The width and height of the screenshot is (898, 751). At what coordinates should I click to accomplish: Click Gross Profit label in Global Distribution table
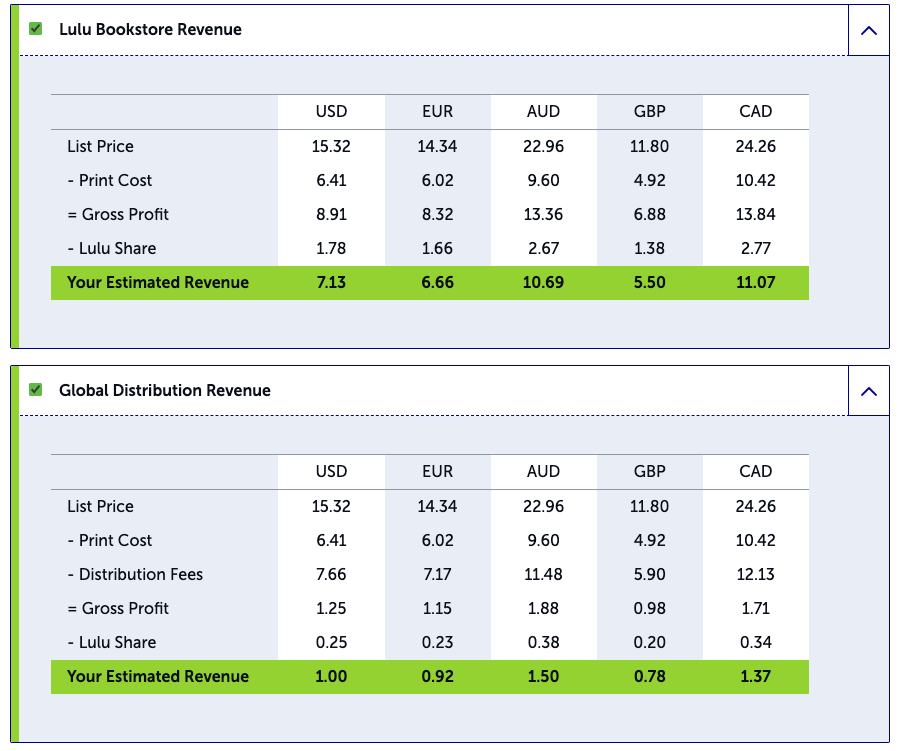118,608
